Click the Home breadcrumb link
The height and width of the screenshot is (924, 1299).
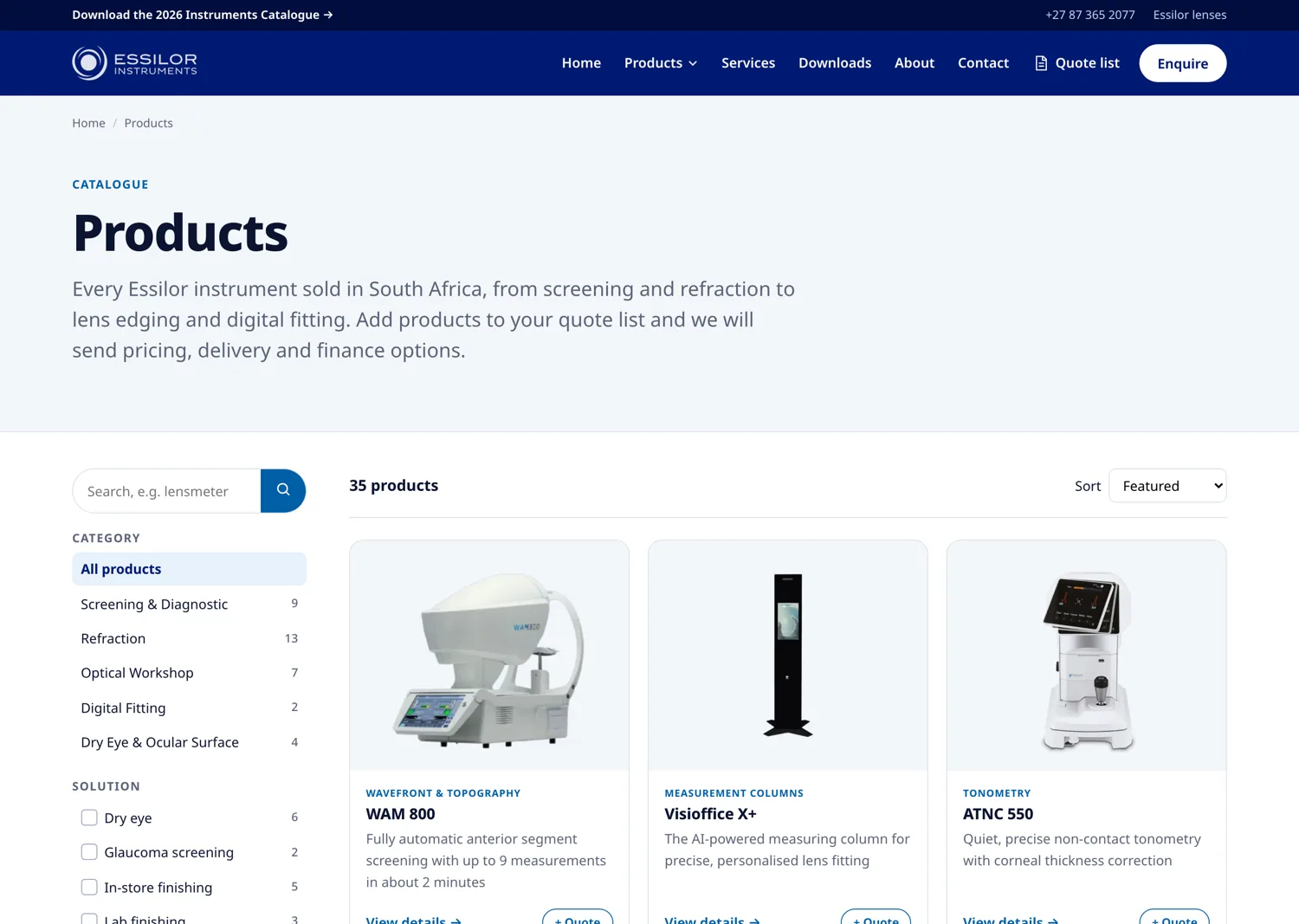point(88,123)
